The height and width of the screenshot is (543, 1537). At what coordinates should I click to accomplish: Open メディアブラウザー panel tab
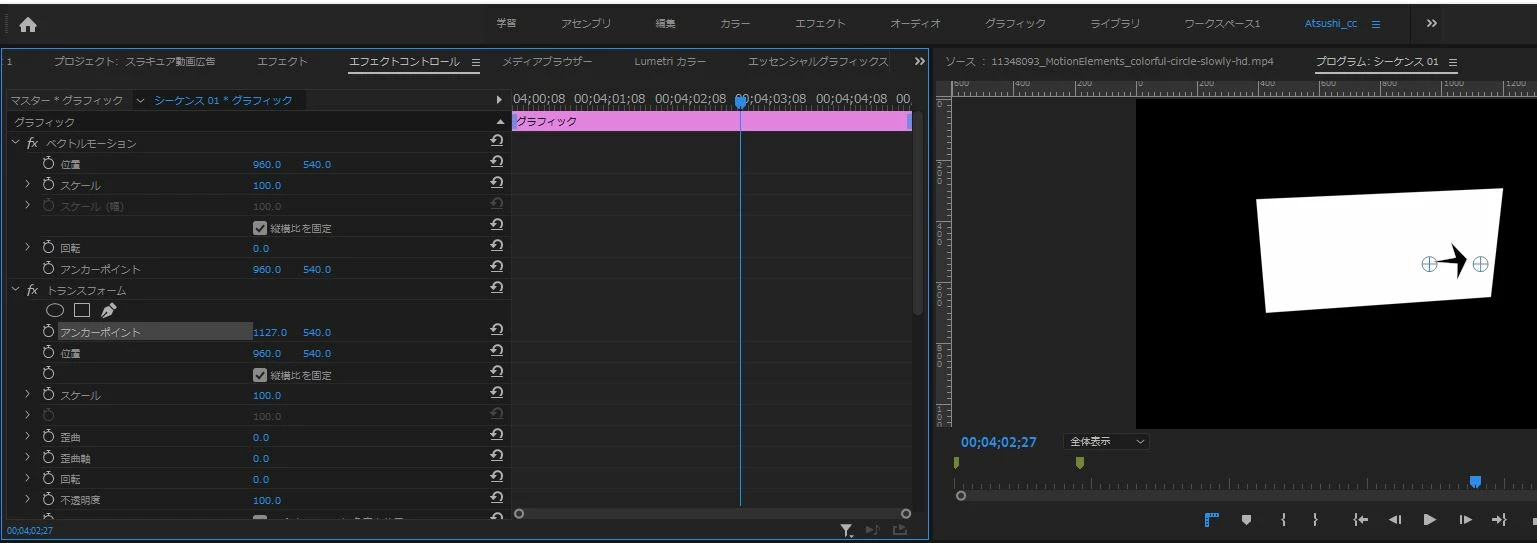tap(547, 62)
